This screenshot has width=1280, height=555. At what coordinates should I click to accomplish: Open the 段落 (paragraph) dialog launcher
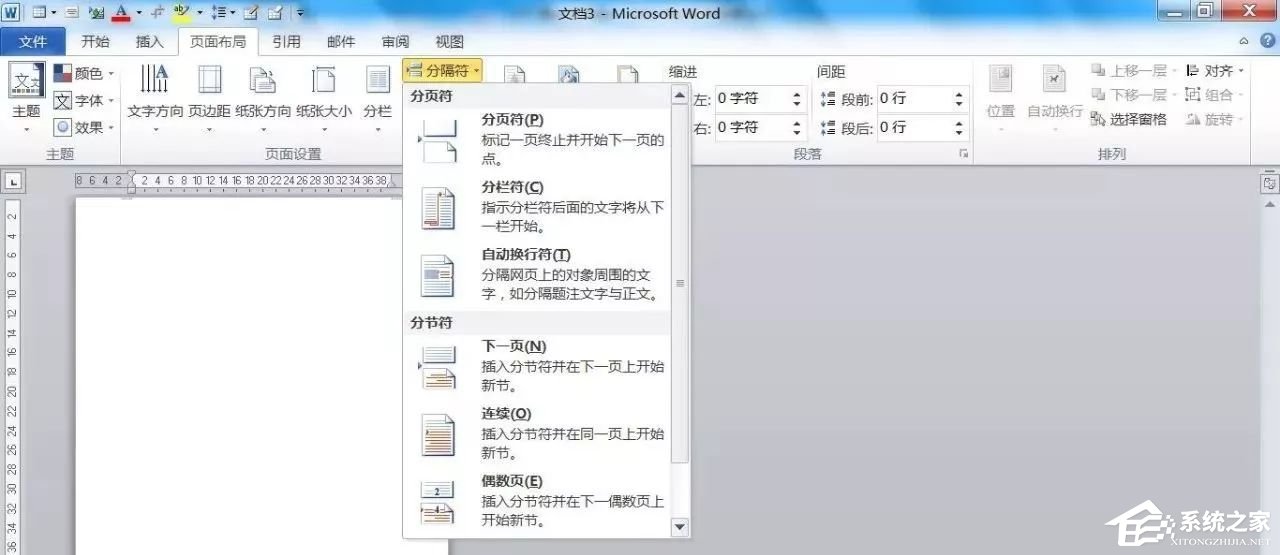coord(963,154)
